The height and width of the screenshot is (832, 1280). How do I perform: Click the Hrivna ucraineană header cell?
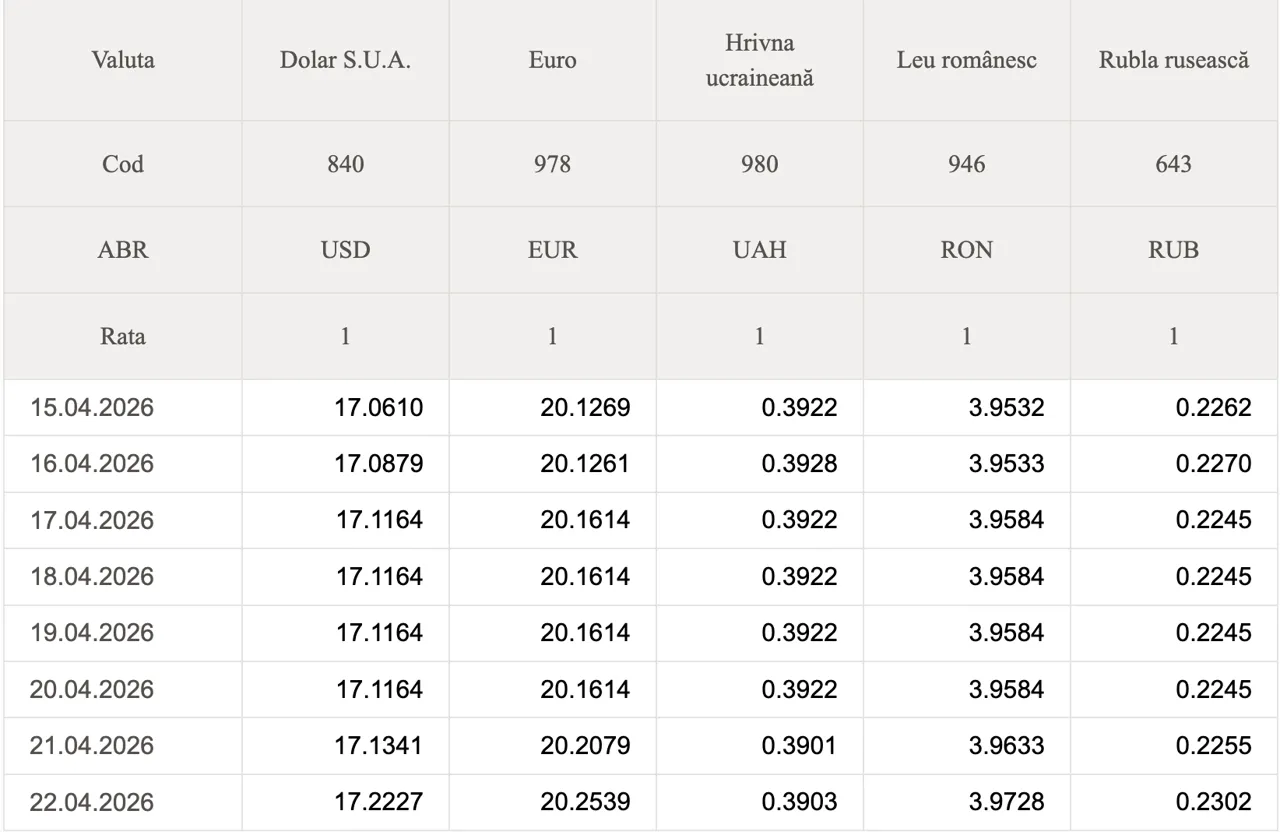(760, 60)
